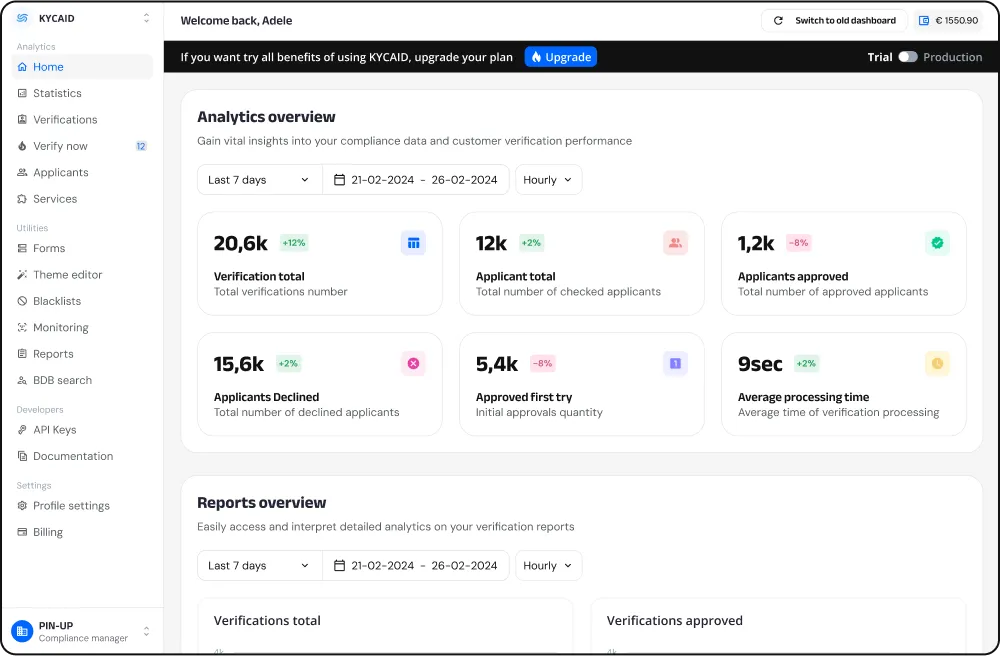
Task: Expand the KYCAID workspace switcher chevron
Action: (x=146, y=18)
